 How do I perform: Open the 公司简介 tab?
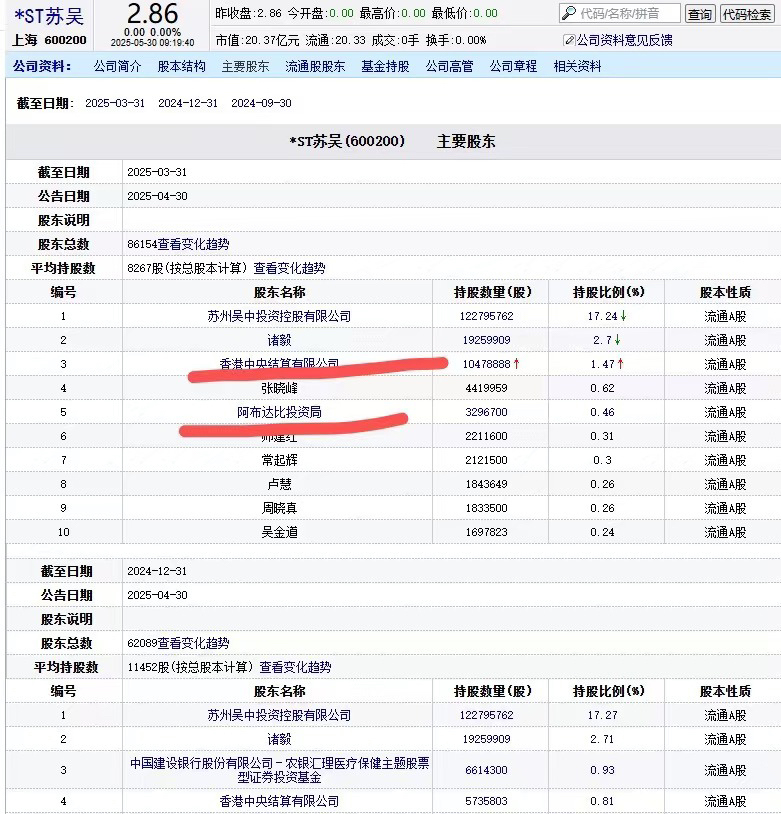117,66
